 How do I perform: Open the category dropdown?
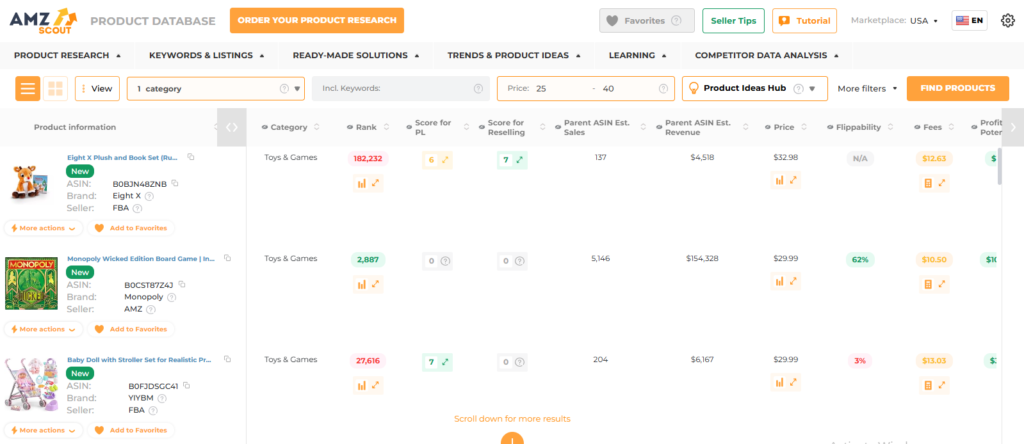(216, 88)
